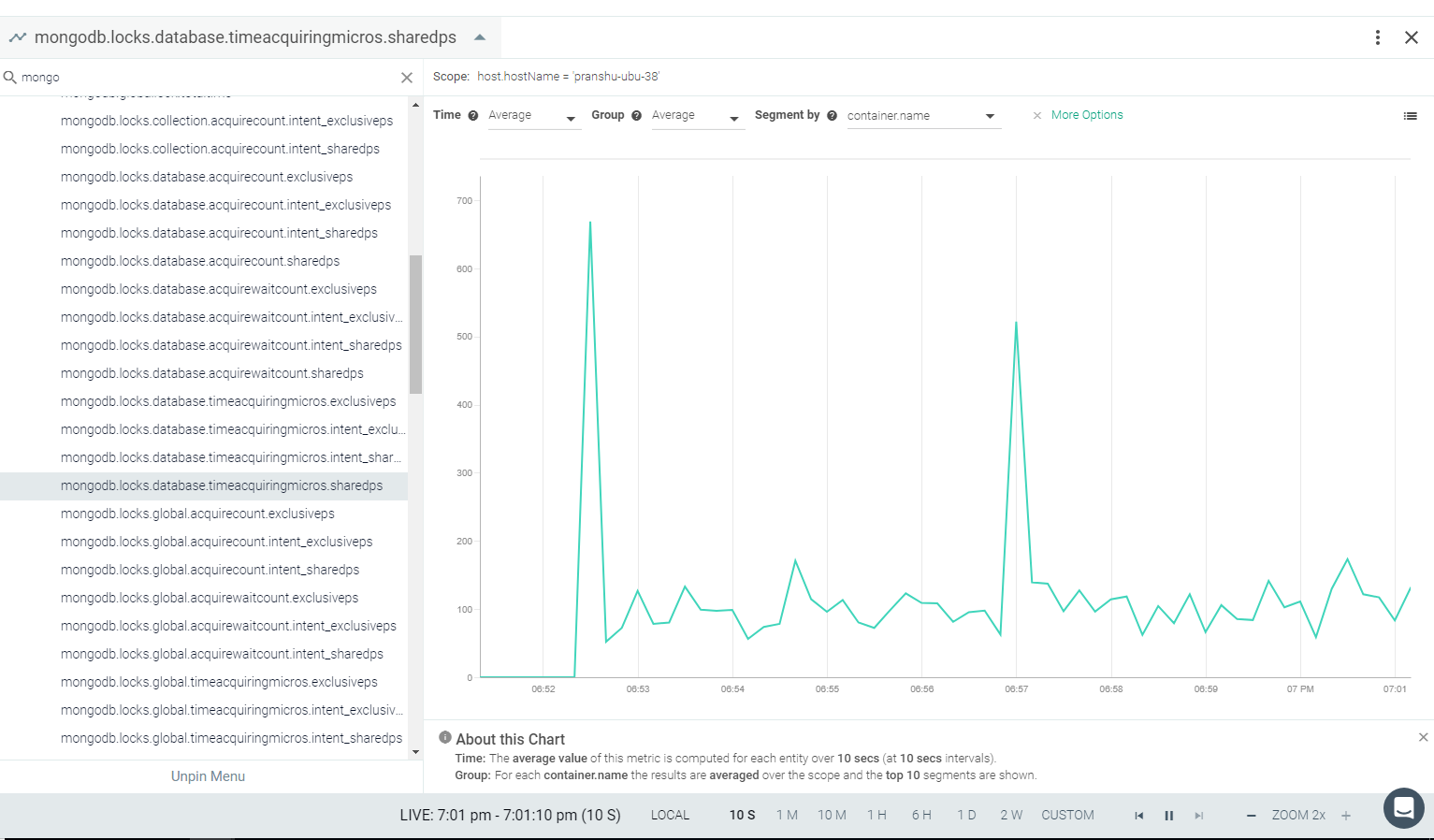Open More Options link
This screenshot has width=1434, height=840.
tap(1087, 115)
